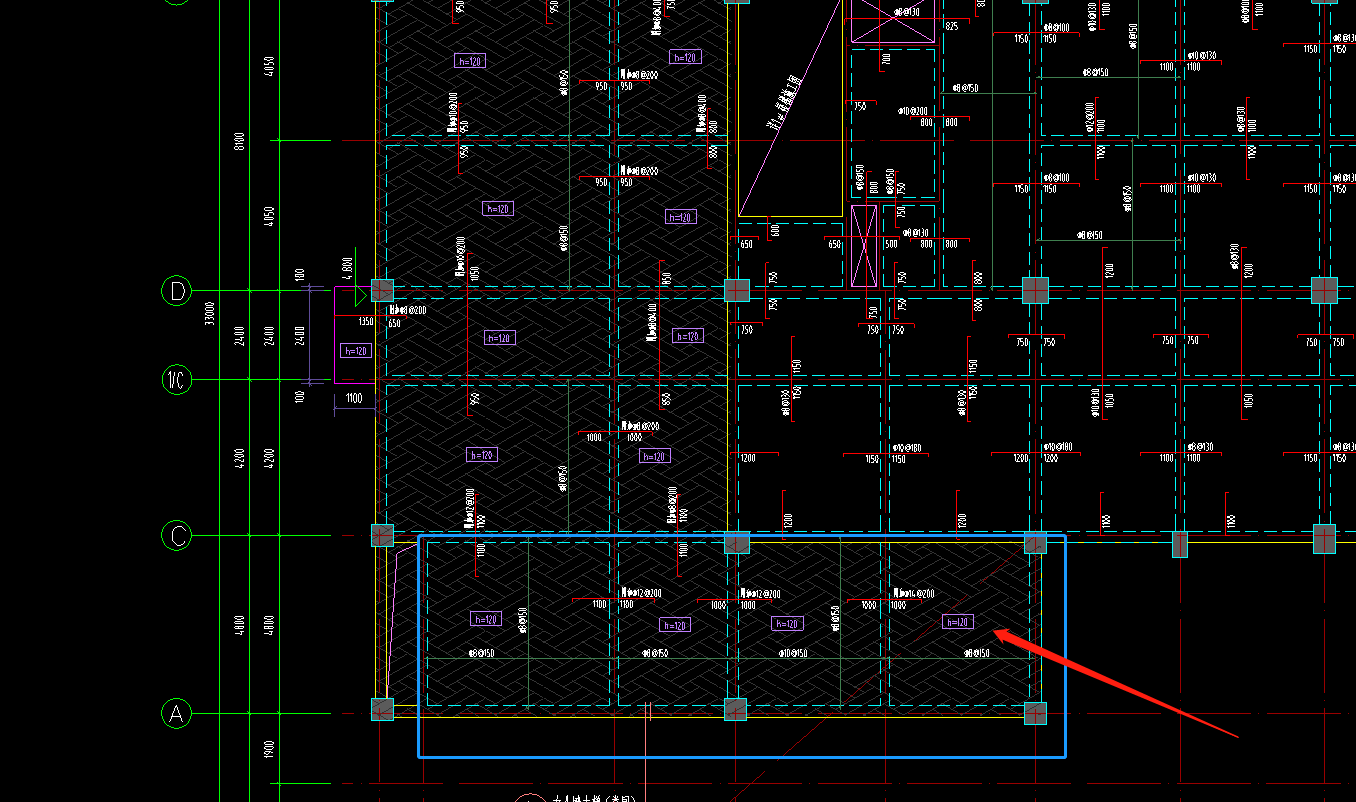Click the 1100 dimension under the magenta outline

click(353, 399)
